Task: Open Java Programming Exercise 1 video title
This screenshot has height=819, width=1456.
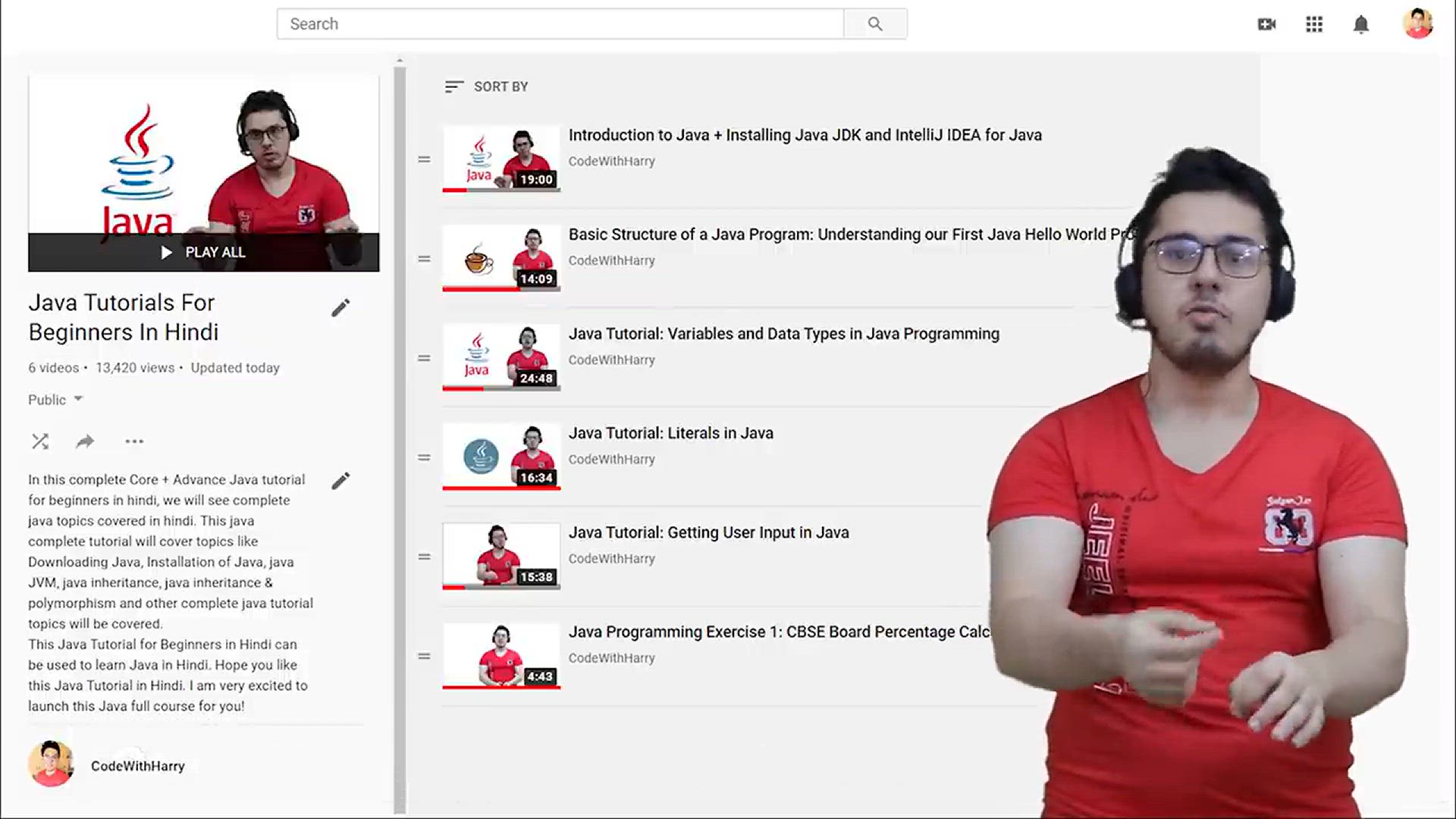Action: [780, 632]
